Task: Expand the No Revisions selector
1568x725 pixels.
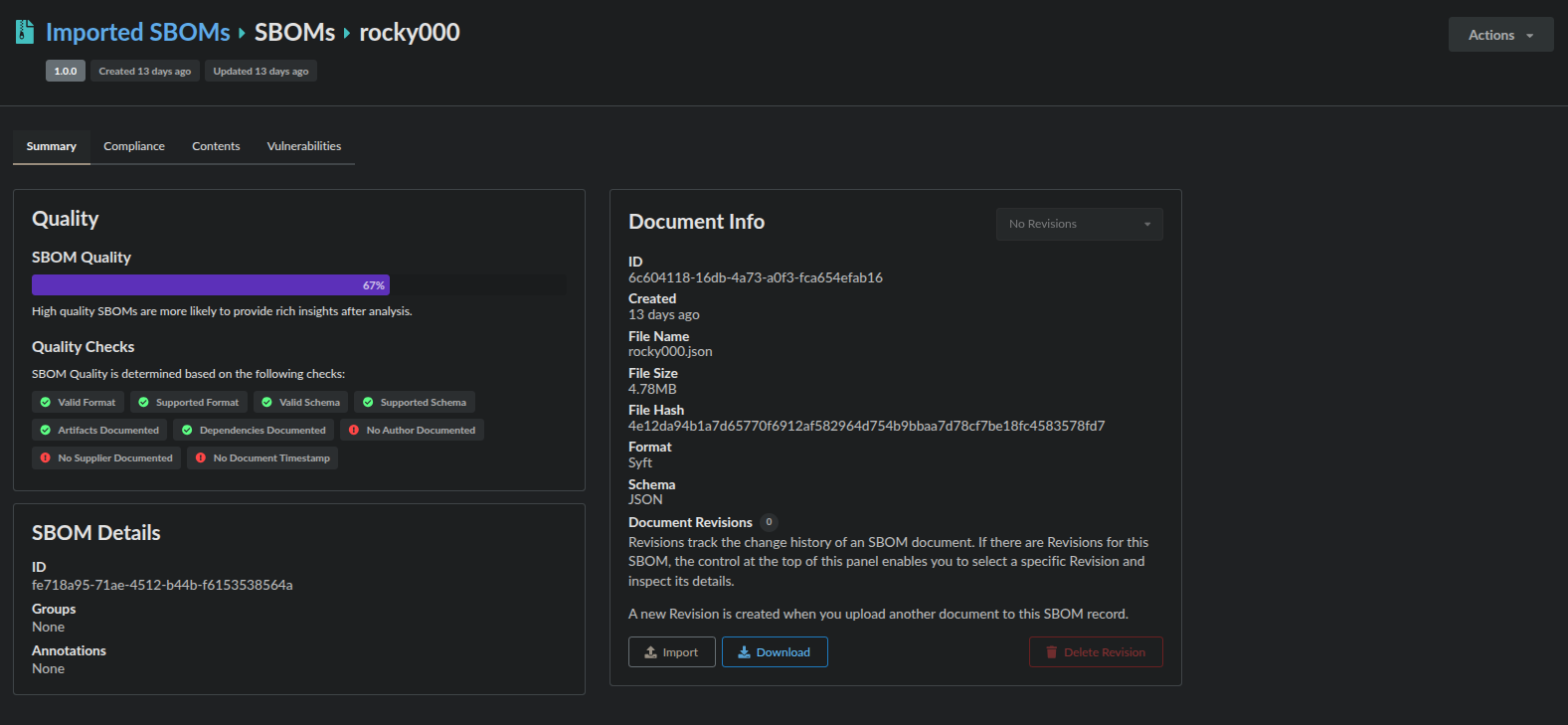Action: coord(1079,224)
